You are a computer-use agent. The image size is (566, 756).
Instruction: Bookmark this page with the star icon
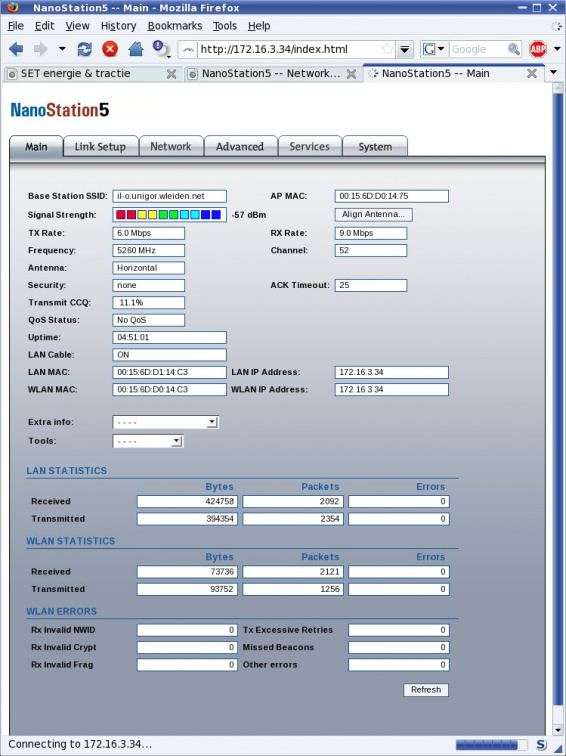click(387, 49)
